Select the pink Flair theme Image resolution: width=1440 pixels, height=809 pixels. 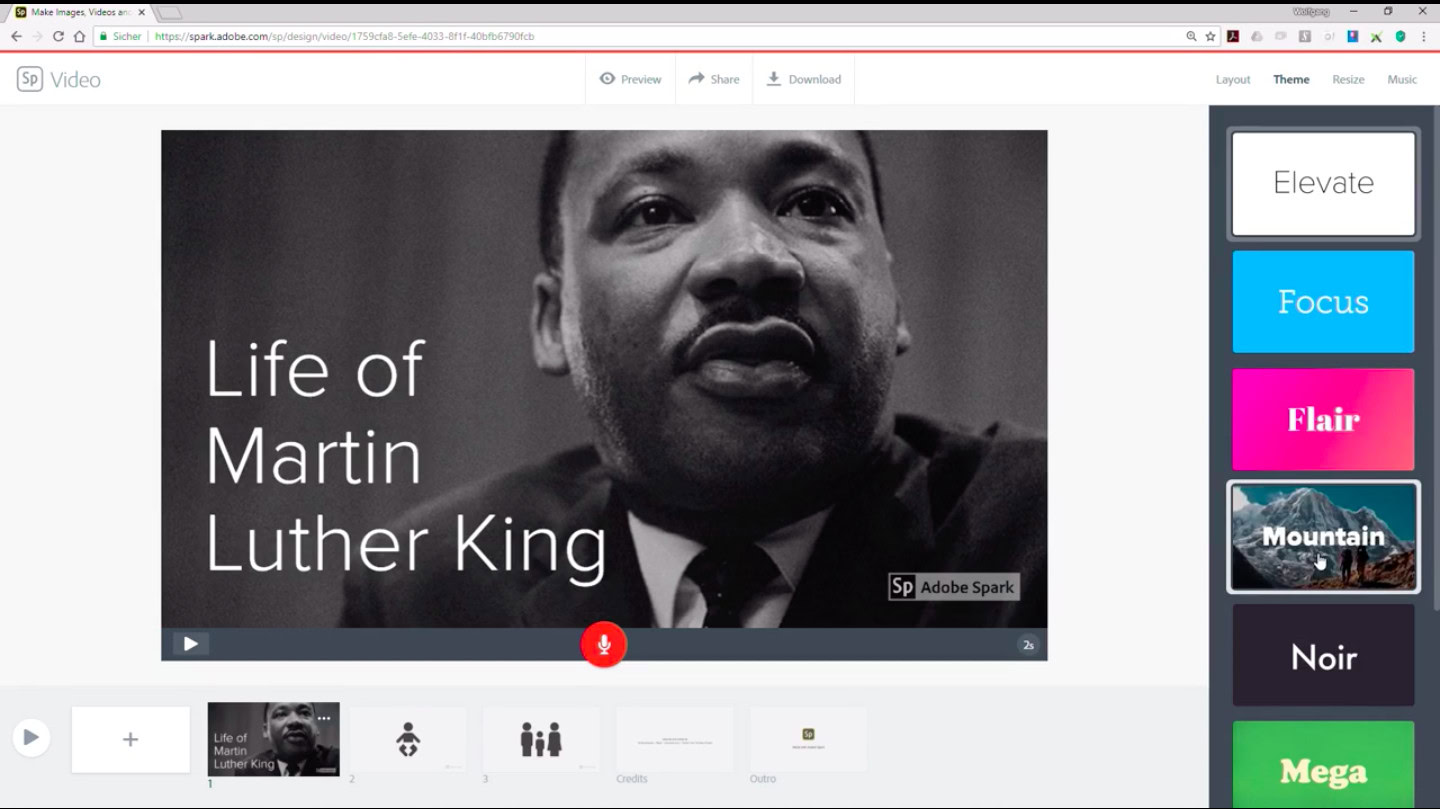click(1323, 420)
